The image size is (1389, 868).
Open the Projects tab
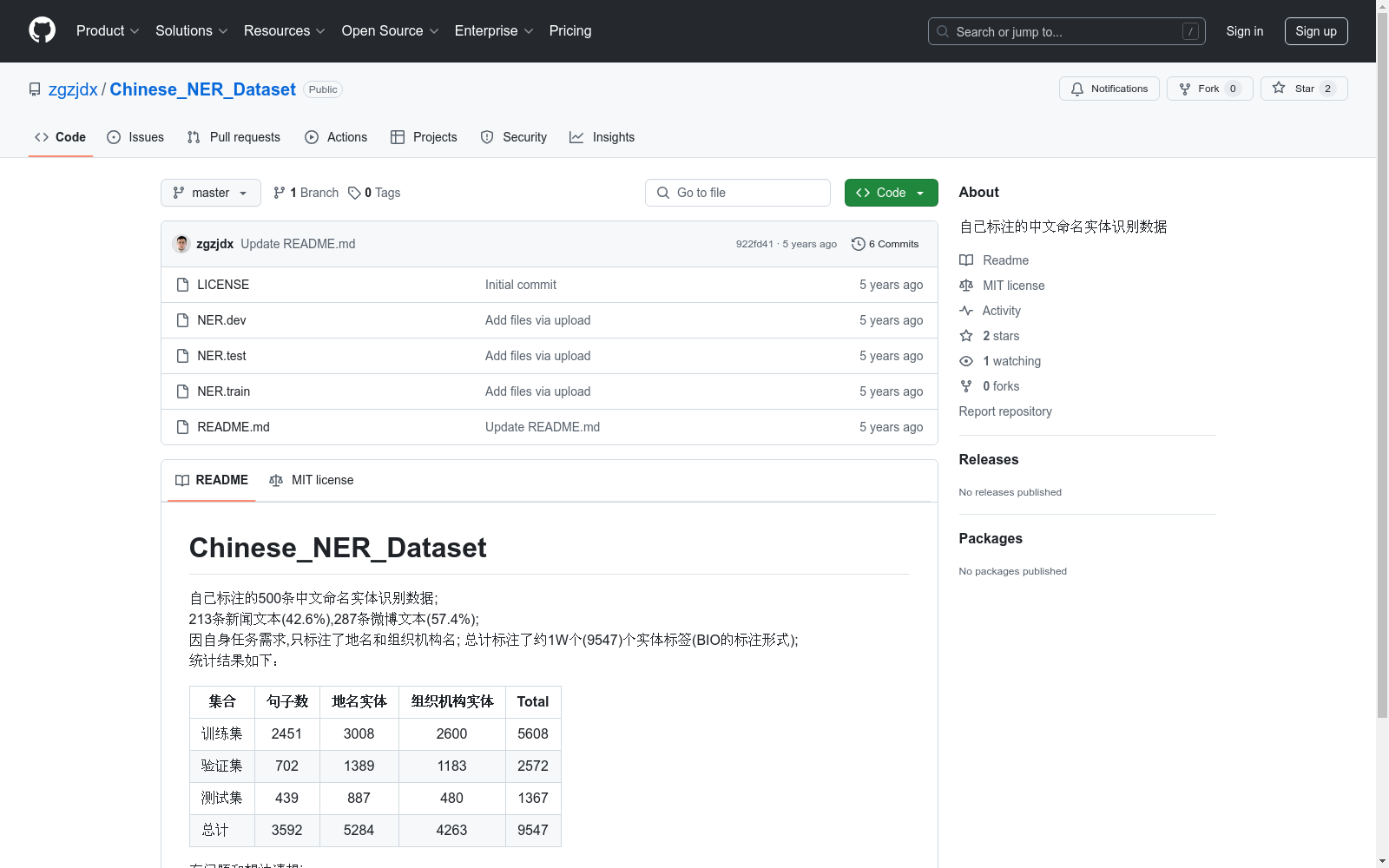[x=424, y=137]
